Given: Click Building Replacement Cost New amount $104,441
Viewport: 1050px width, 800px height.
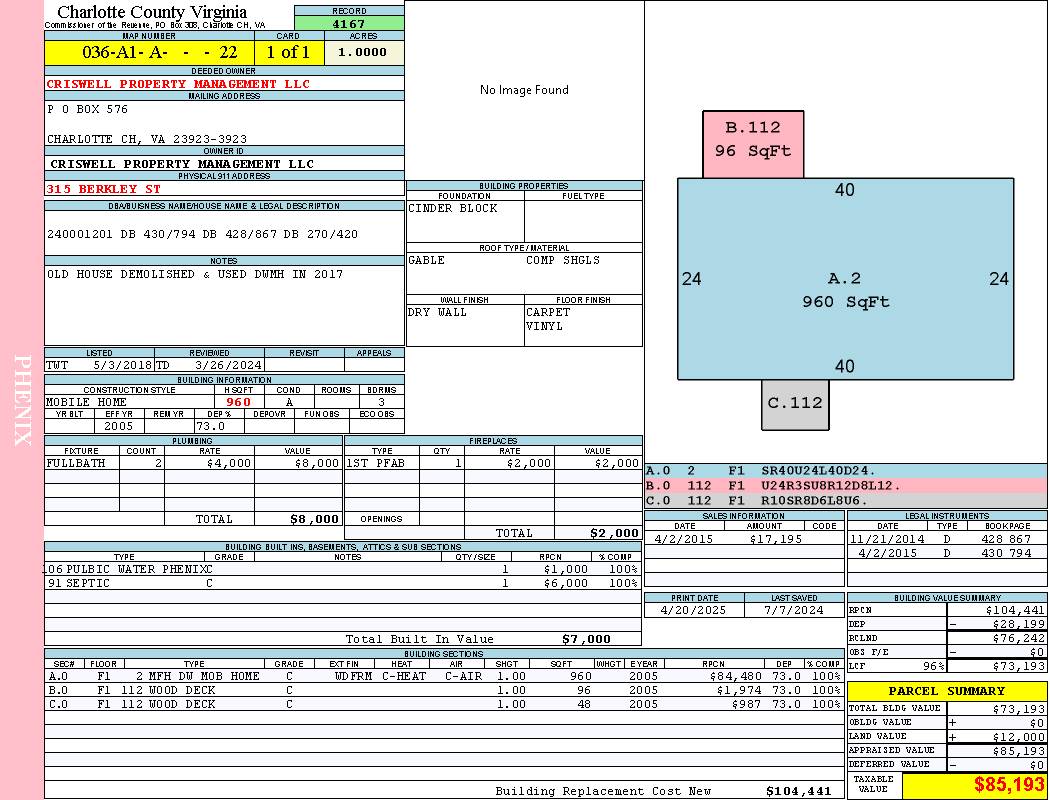Looking at the screenshot, I should [798, 791].
